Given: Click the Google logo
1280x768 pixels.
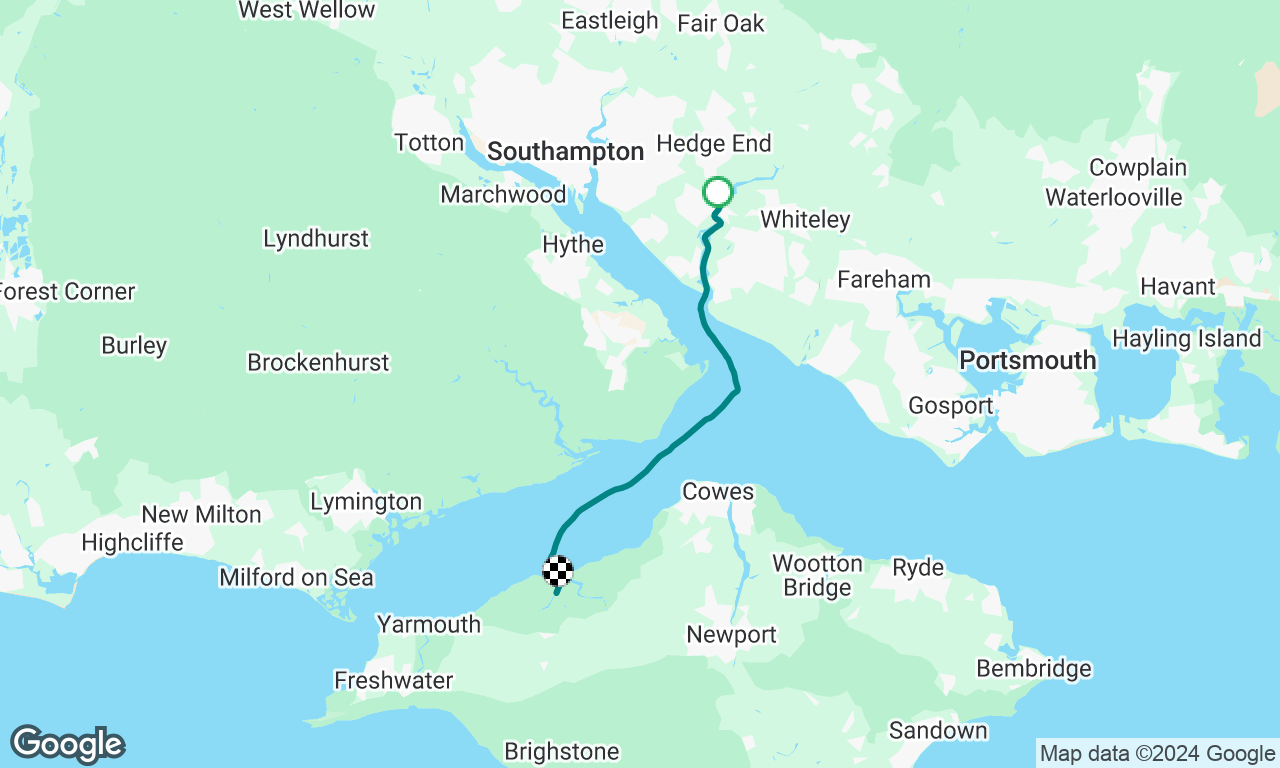Looking at the screenshot, I should point(67,745).
